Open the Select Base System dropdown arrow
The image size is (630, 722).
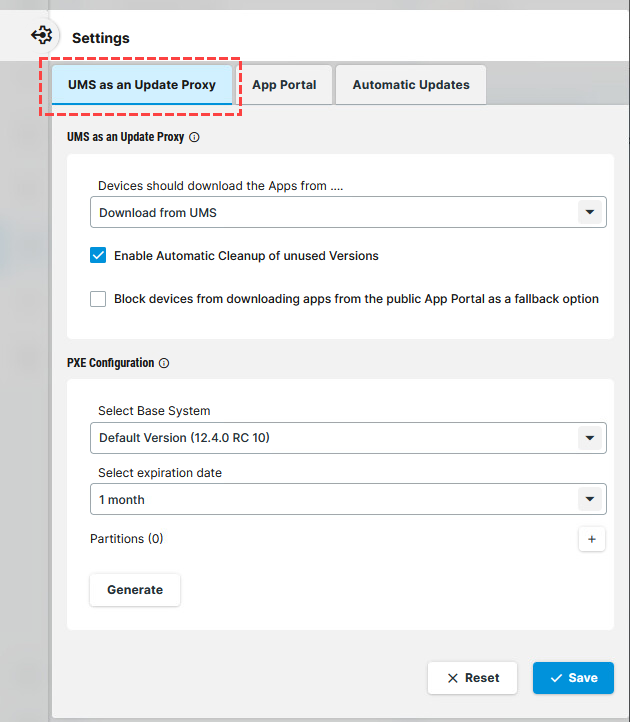pos(590,438)
